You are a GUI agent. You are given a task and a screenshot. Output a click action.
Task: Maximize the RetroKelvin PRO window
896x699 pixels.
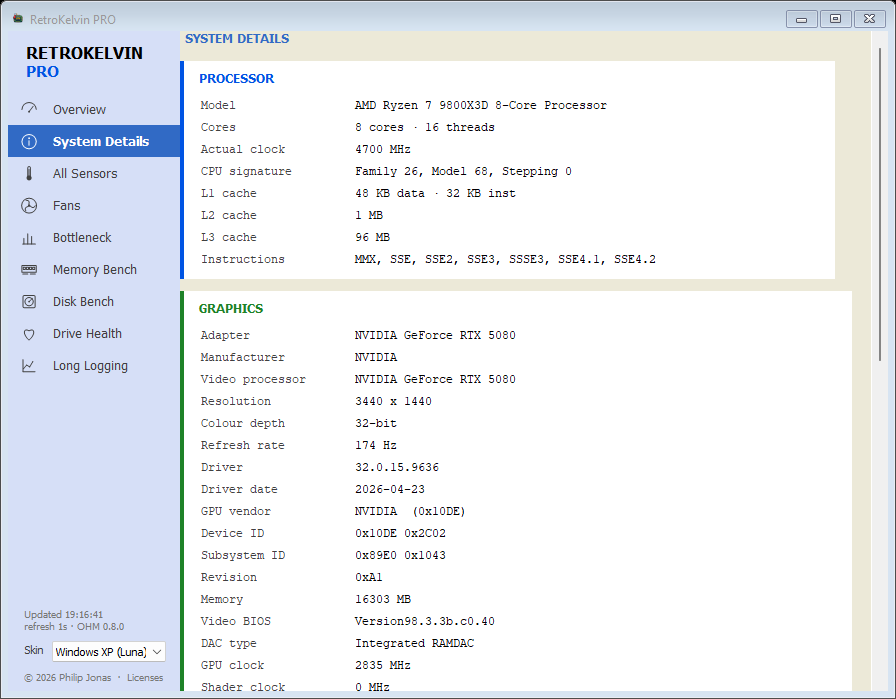pos(835,19)
